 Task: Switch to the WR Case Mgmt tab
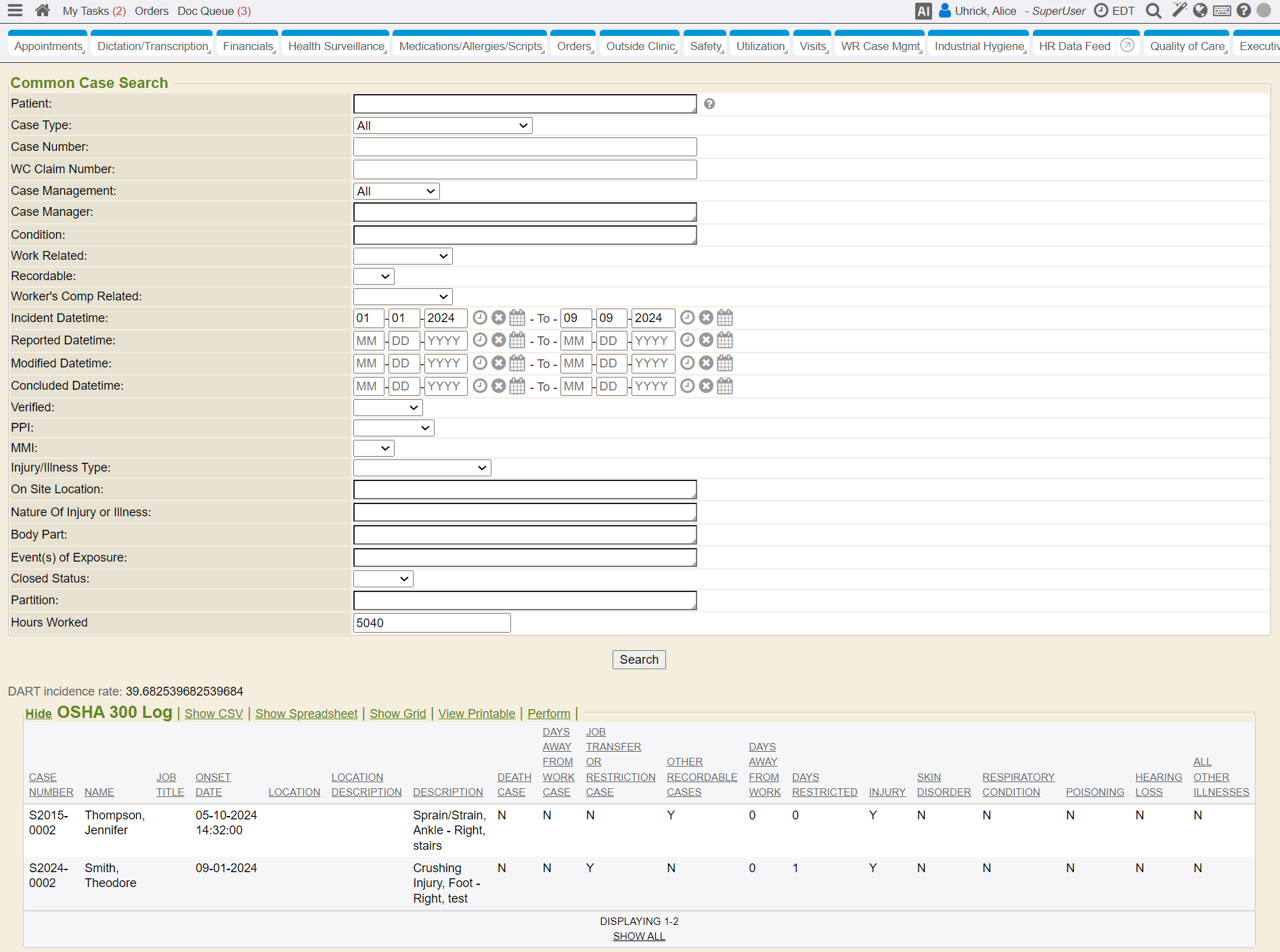pyautogui.click(x=880, y=46)
